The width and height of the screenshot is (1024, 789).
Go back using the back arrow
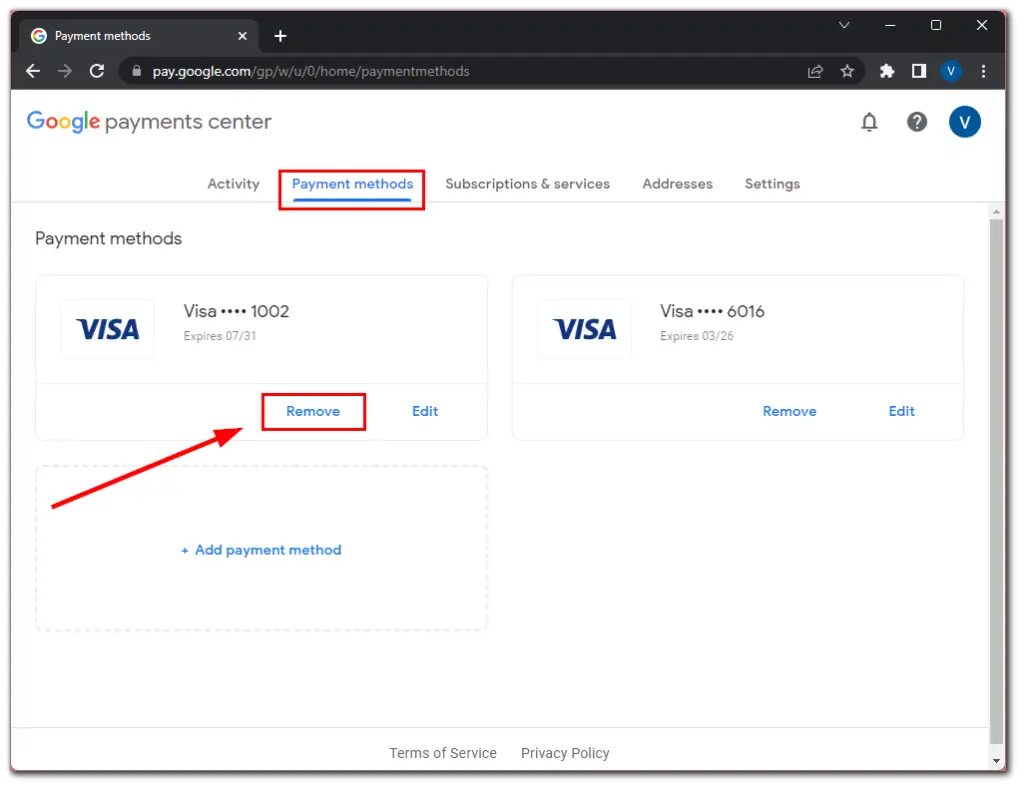(33, 71)
